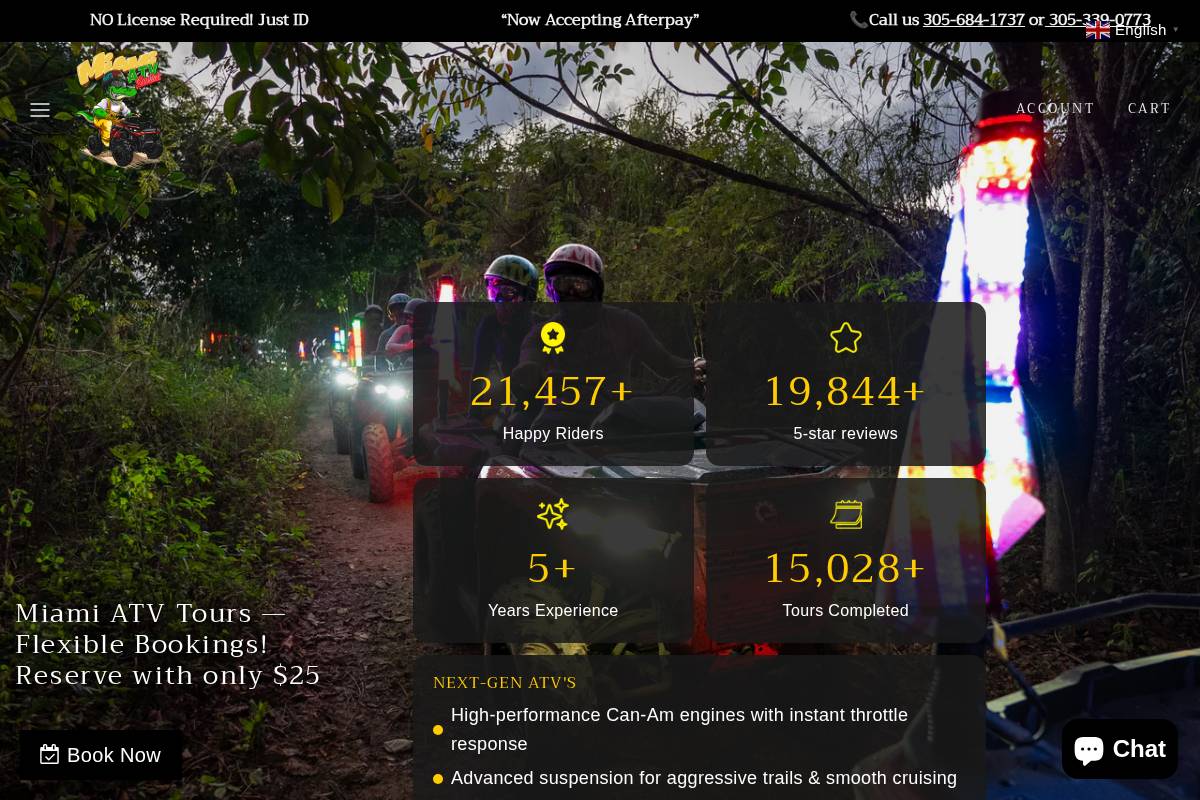
Task: Click the 19,844+ 5-star reviews count
Action: pyautogui.click(x=845, y=392)
